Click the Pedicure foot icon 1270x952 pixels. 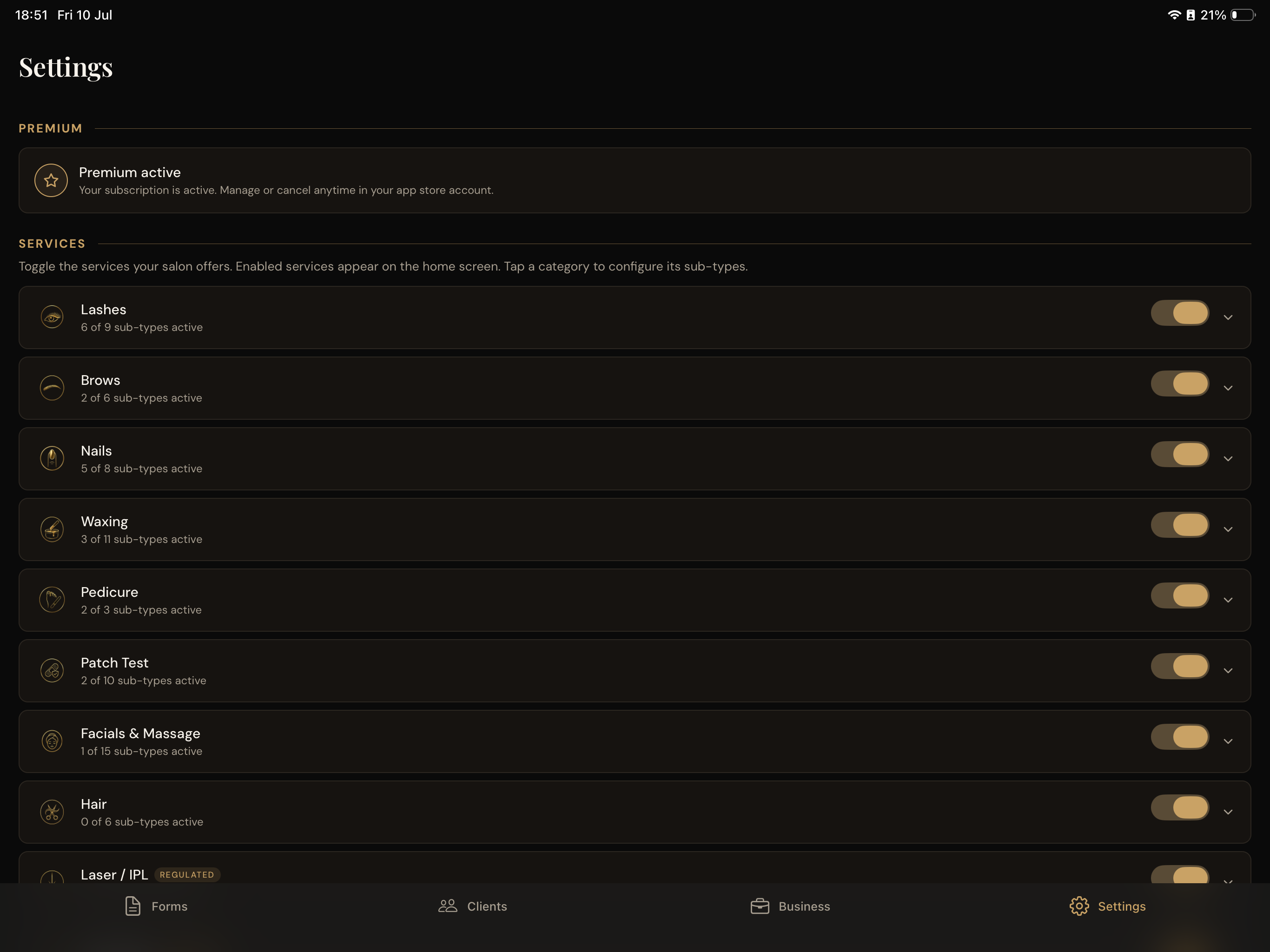52,600
